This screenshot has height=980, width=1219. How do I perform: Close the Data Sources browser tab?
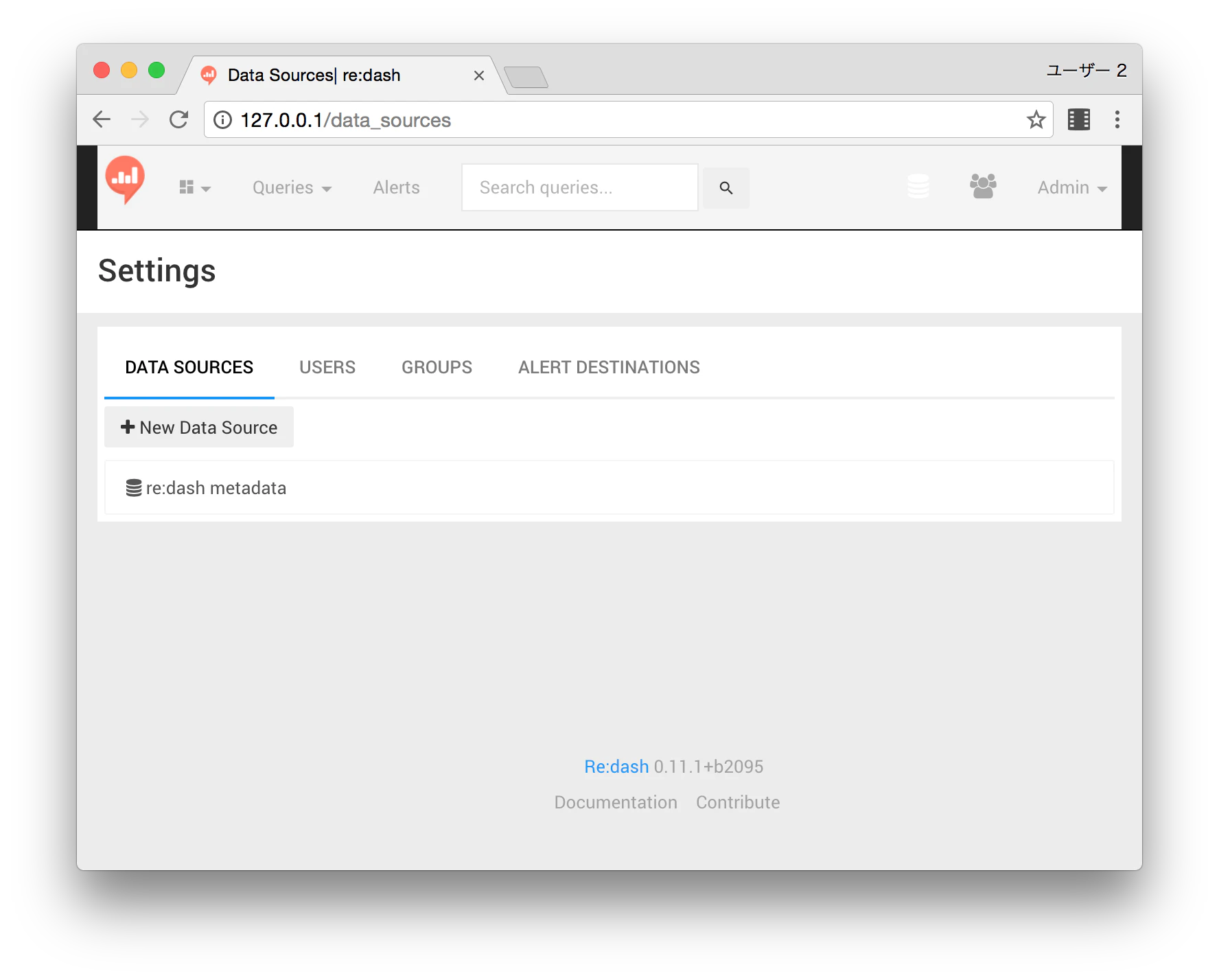[x=479, y=75]
